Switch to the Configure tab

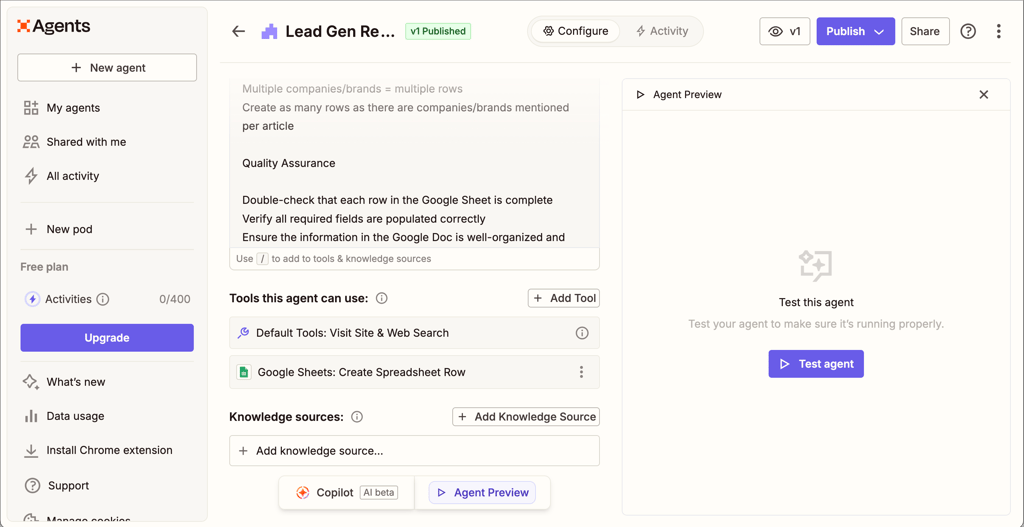575,31
